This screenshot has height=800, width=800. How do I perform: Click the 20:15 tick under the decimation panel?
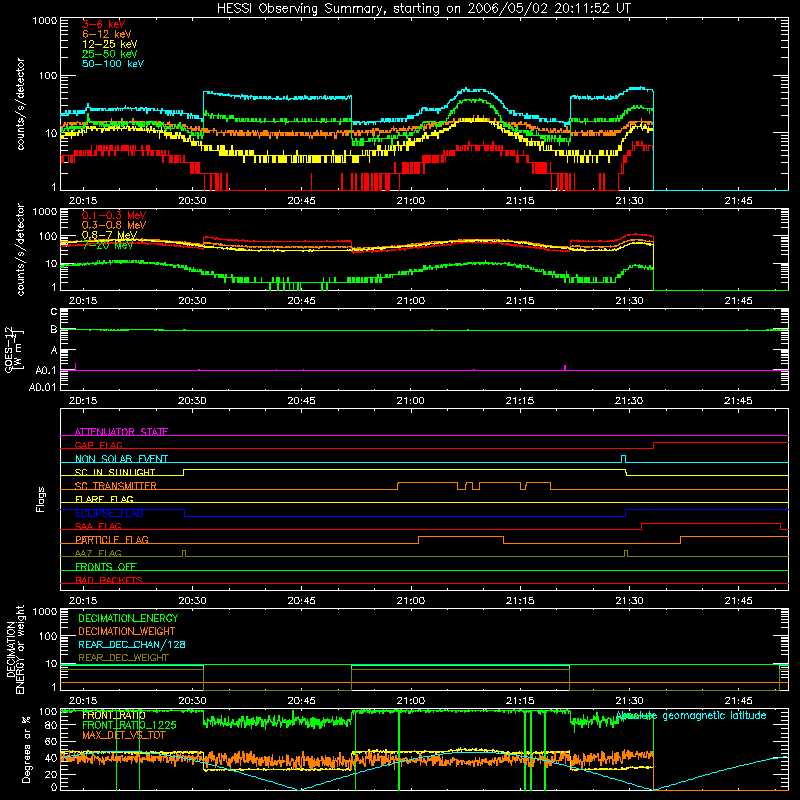pos(83,701)
